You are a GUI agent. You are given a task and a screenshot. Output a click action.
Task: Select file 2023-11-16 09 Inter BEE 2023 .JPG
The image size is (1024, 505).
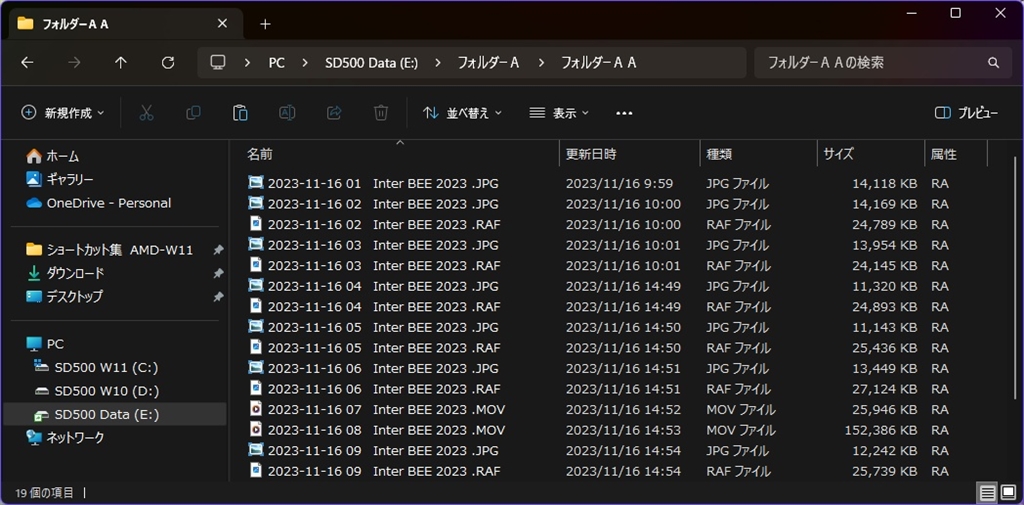pos(383,451)
